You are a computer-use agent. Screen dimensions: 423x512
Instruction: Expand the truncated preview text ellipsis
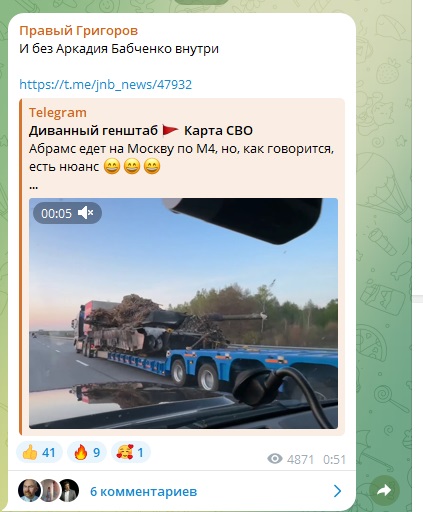[x=33, y=186]
